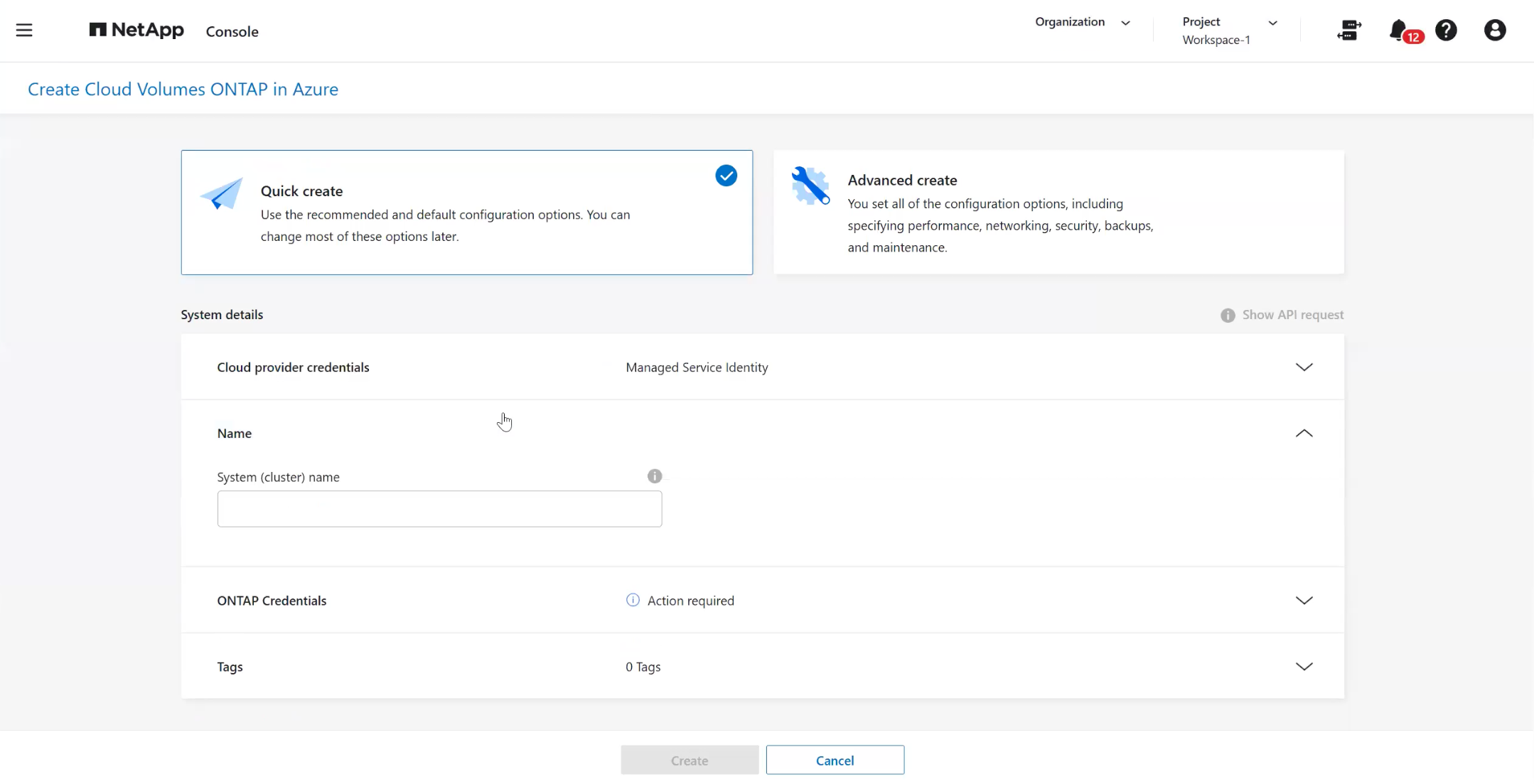The height and width of the screenshot is (784, 1534).
Task: Collapse the Name section chevron
Action: (x=1304, y=434)
